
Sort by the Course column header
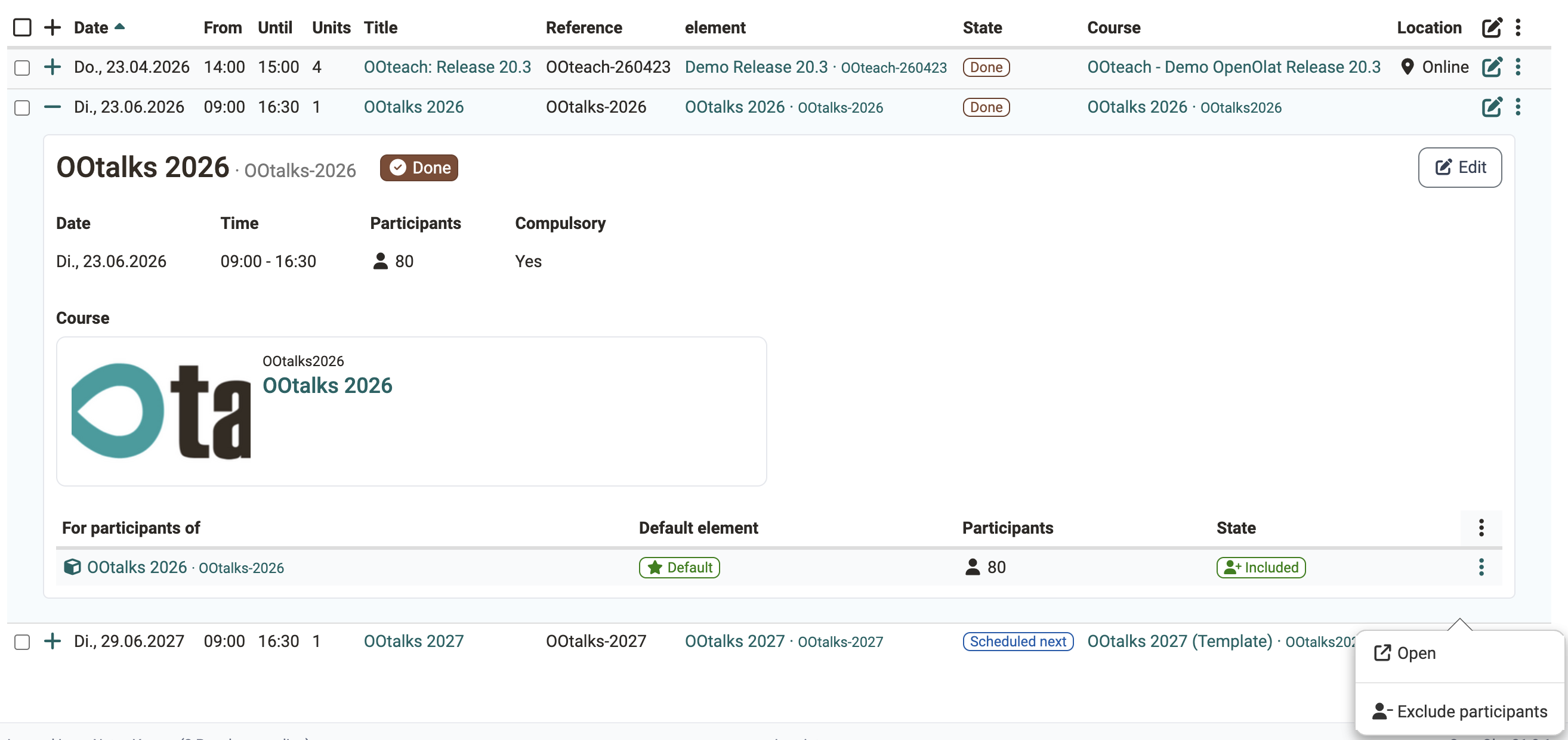pyautogui.click(x=1113, y=27)
